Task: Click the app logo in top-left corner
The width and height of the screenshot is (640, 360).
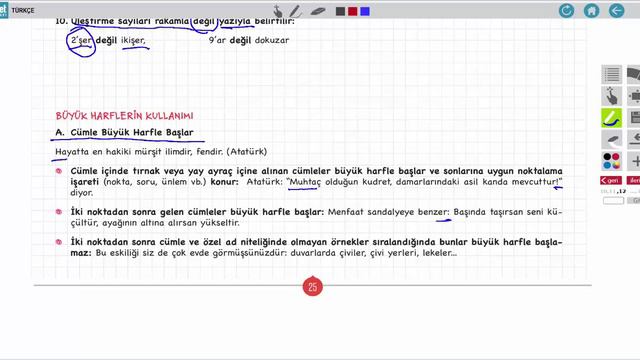Action: pyautogui.click(x=4, y=10)
